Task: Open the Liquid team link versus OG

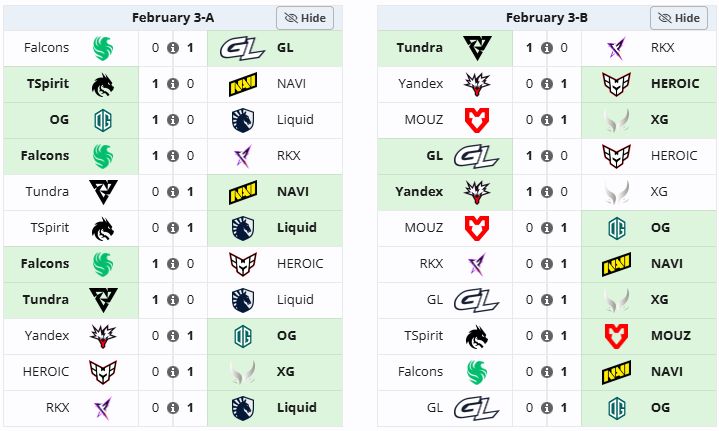Action: pos(295,120)
